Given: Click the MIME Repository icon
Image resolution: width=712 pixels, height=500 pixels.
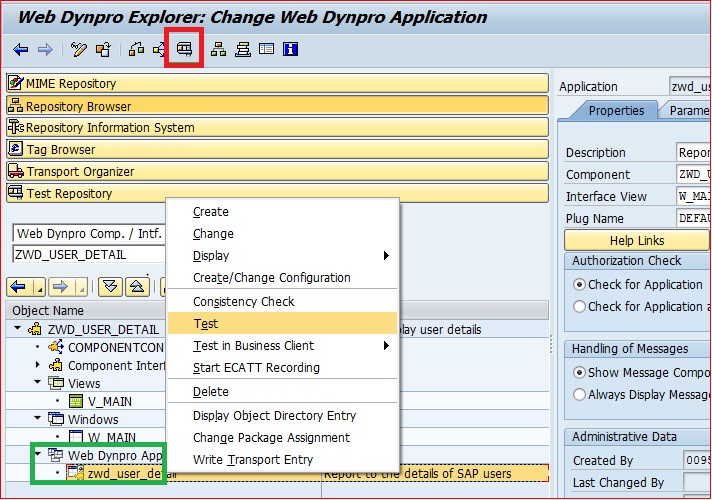Looking at the screenshot, I should point(15,83).
